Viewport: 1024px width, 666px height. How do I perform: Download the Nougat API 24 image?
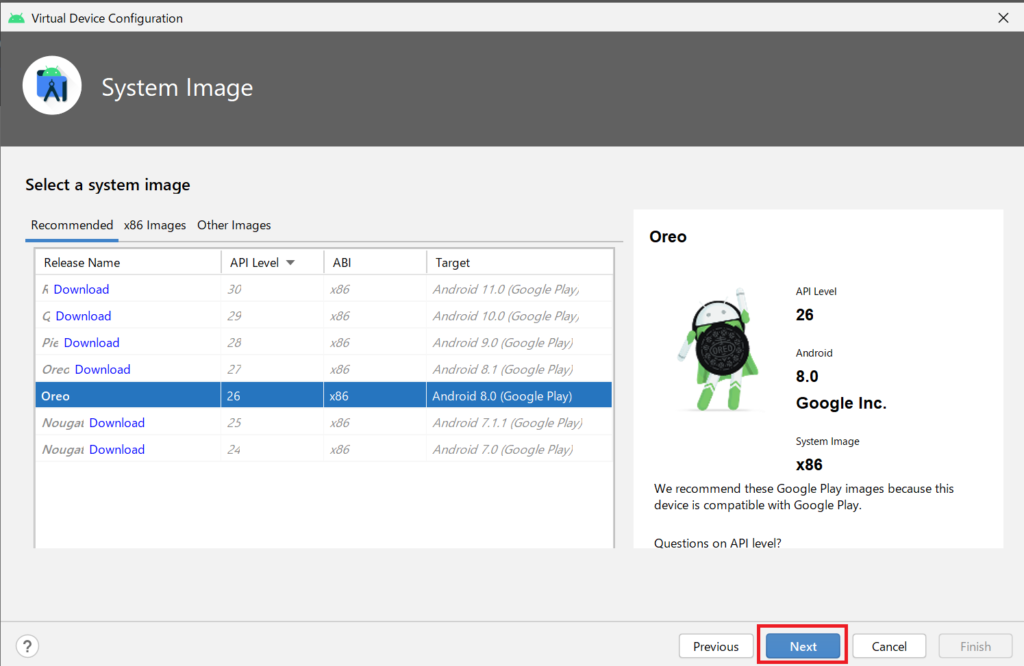point(117,450)
